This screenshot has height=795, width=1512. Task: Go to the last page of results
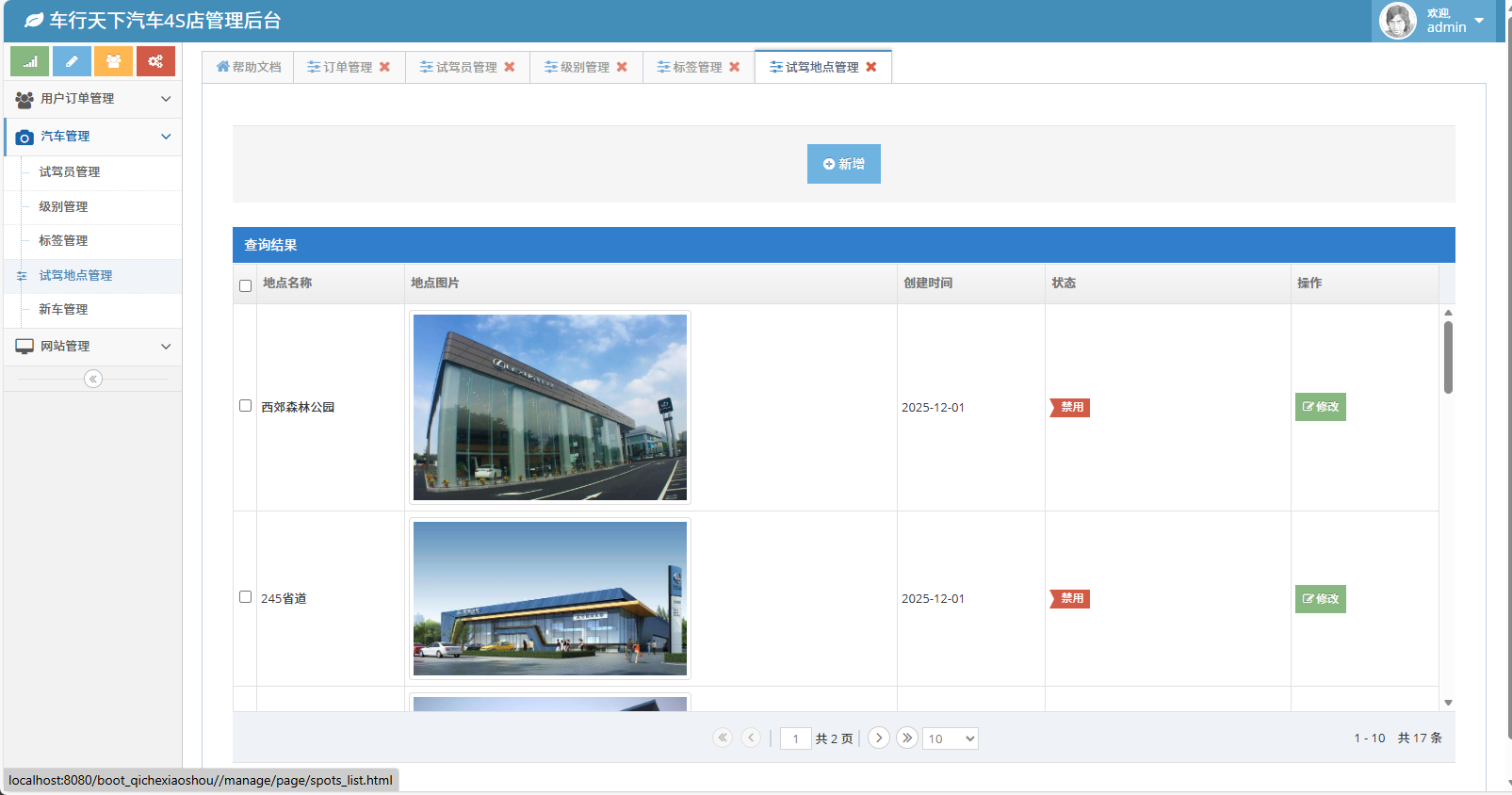click(x=907, y=738)
